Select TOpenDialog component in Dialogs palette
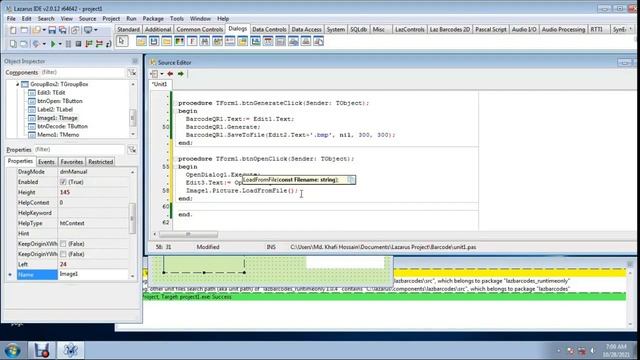Image resolution: width=640 pixels, height=360 pixels. (x=141, y=41)
